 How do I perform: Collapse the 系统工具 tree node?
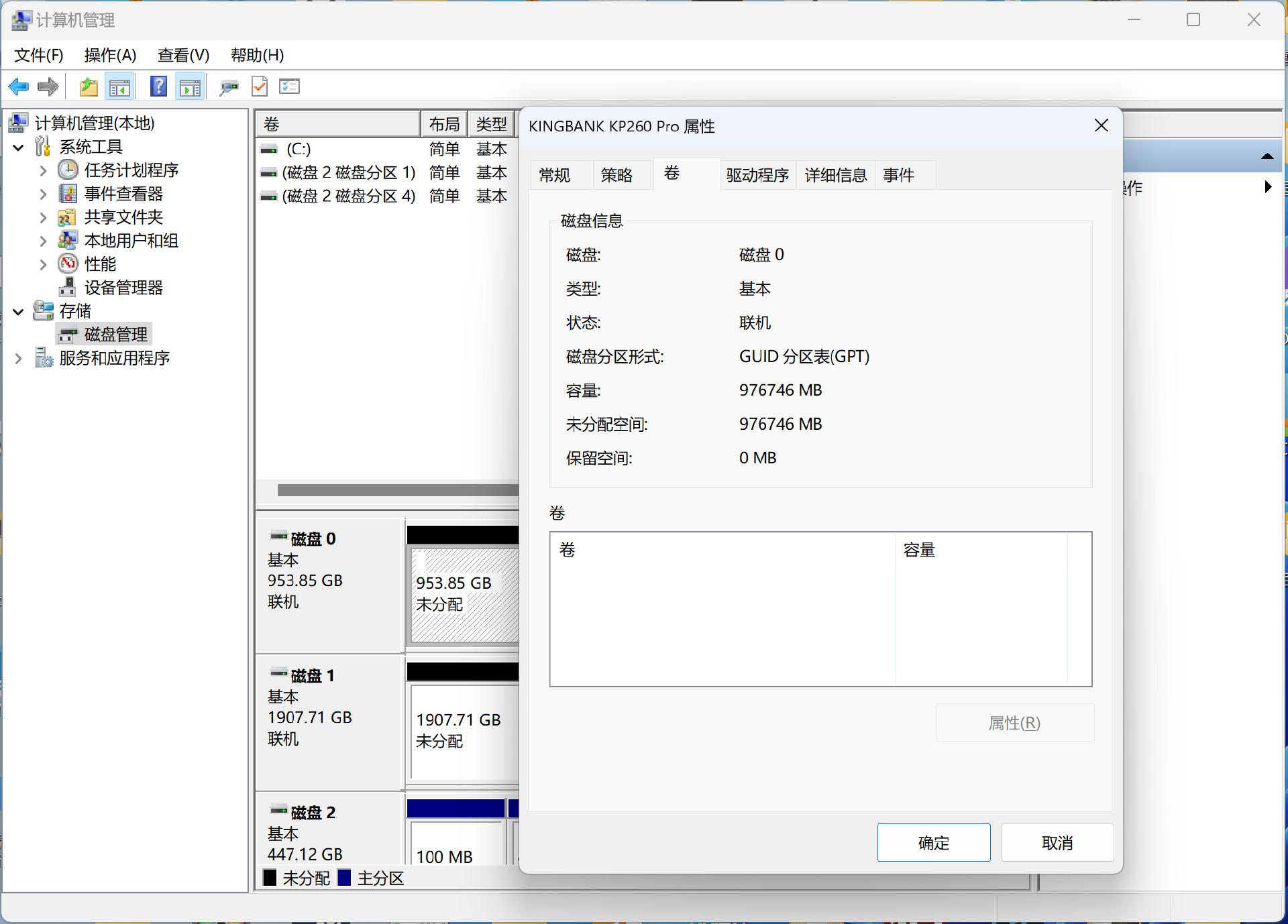[18, 147]
